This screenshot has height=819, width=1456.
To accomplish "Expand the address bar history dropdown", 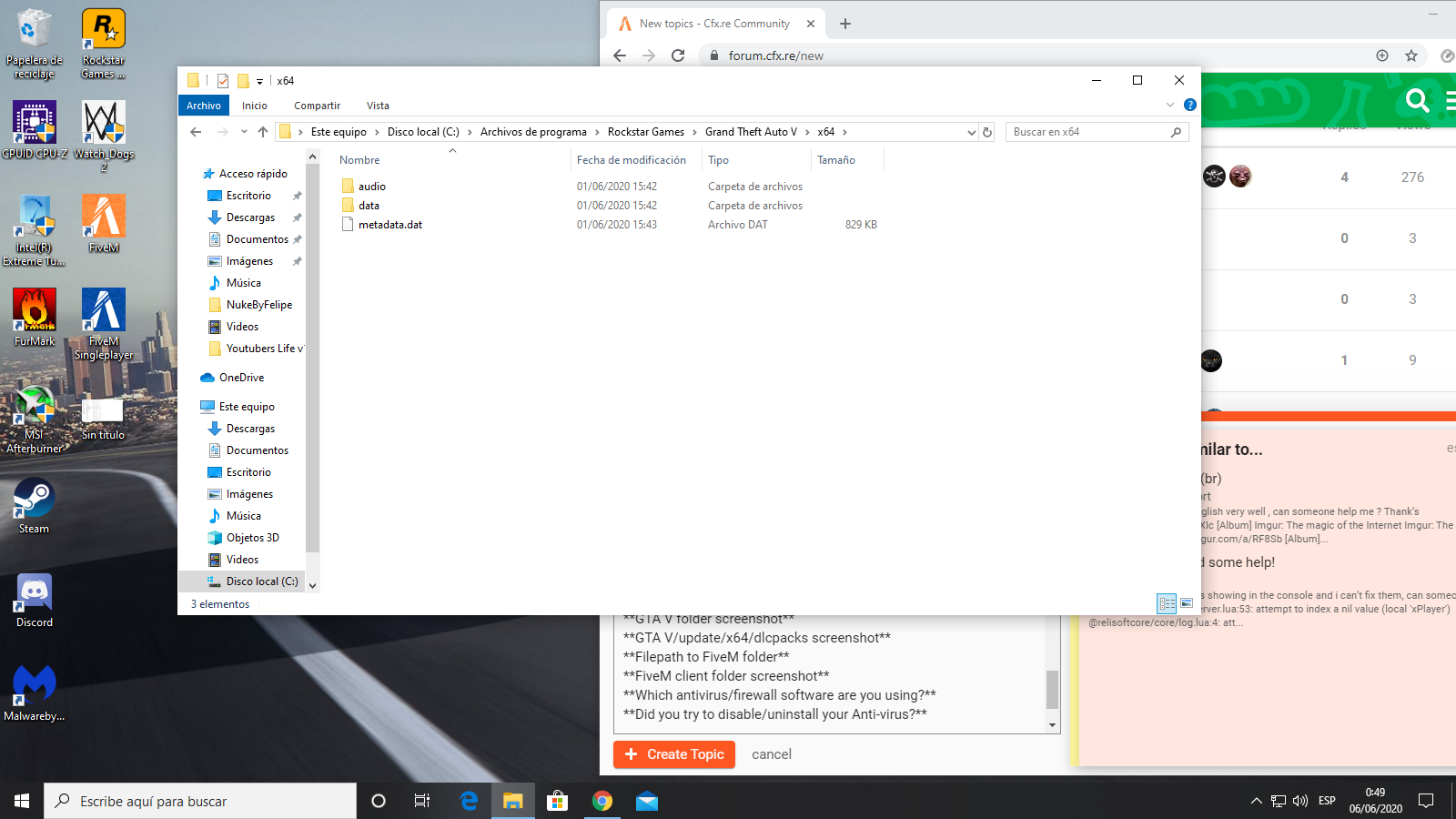I will (x=972, y=132).
